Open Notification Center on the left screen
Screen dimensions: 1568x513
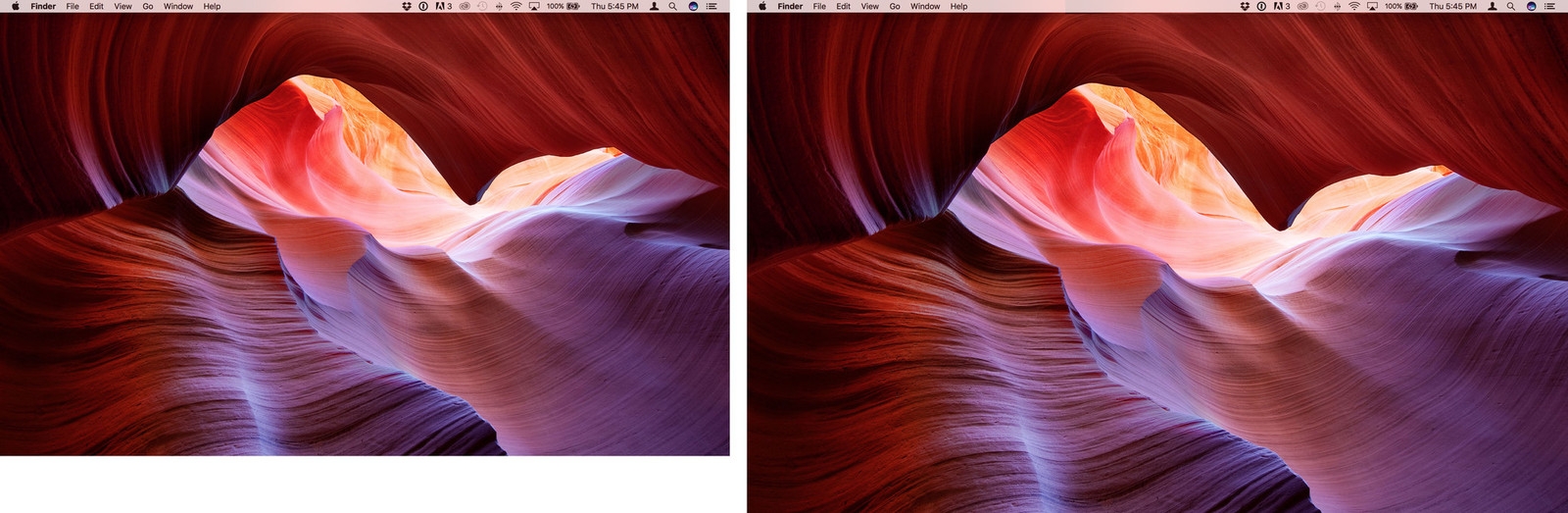(711, 6)
